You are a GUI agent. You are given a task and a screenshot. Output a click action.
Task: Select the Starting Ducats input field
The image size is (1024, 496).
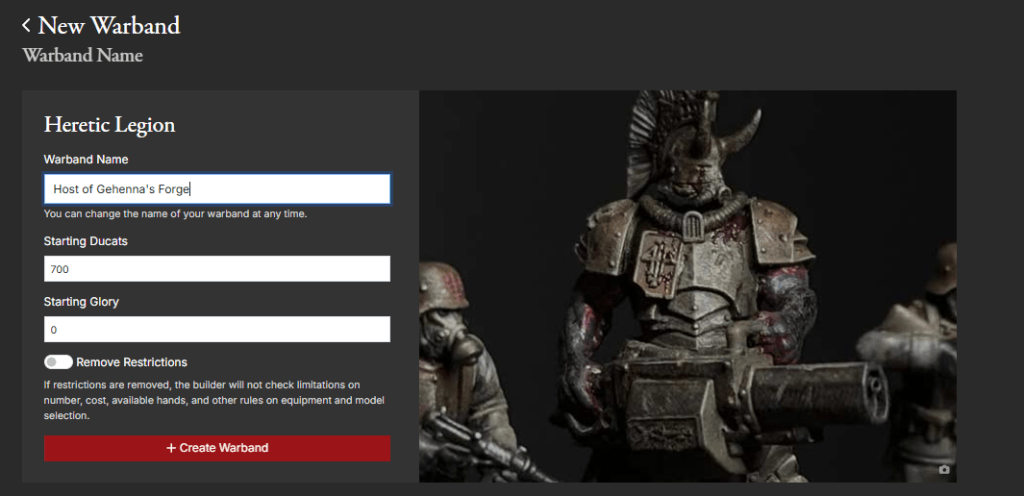(217, 269)
